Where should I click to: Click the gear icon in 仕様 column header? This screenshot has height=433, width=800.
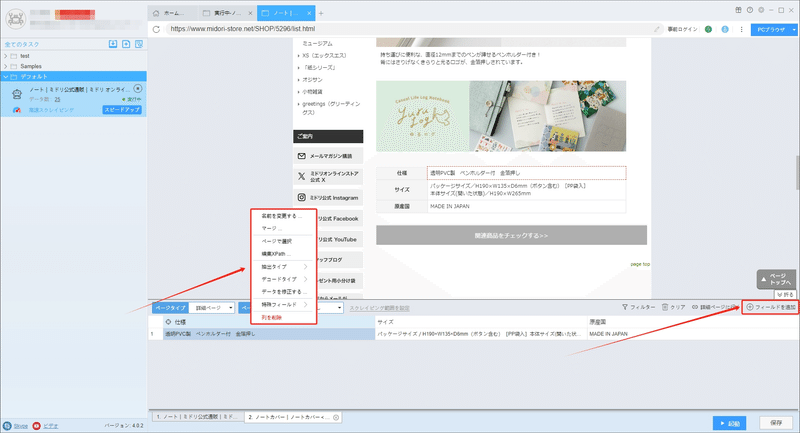[168, 322]
